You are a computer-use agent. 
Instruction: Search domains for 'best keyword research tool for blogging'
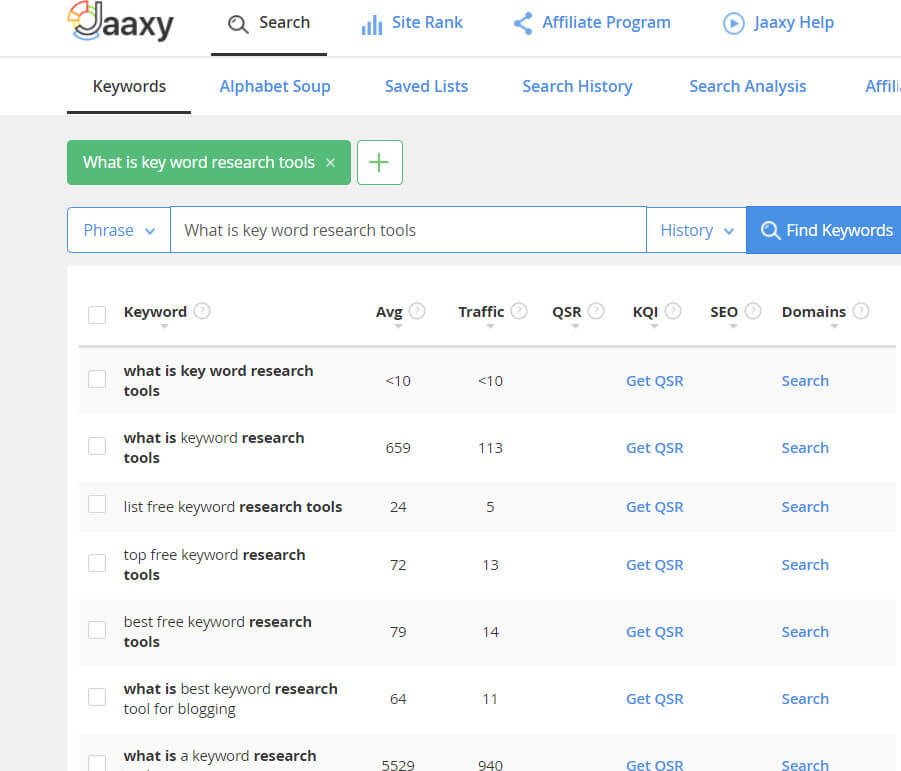point(805,699)
